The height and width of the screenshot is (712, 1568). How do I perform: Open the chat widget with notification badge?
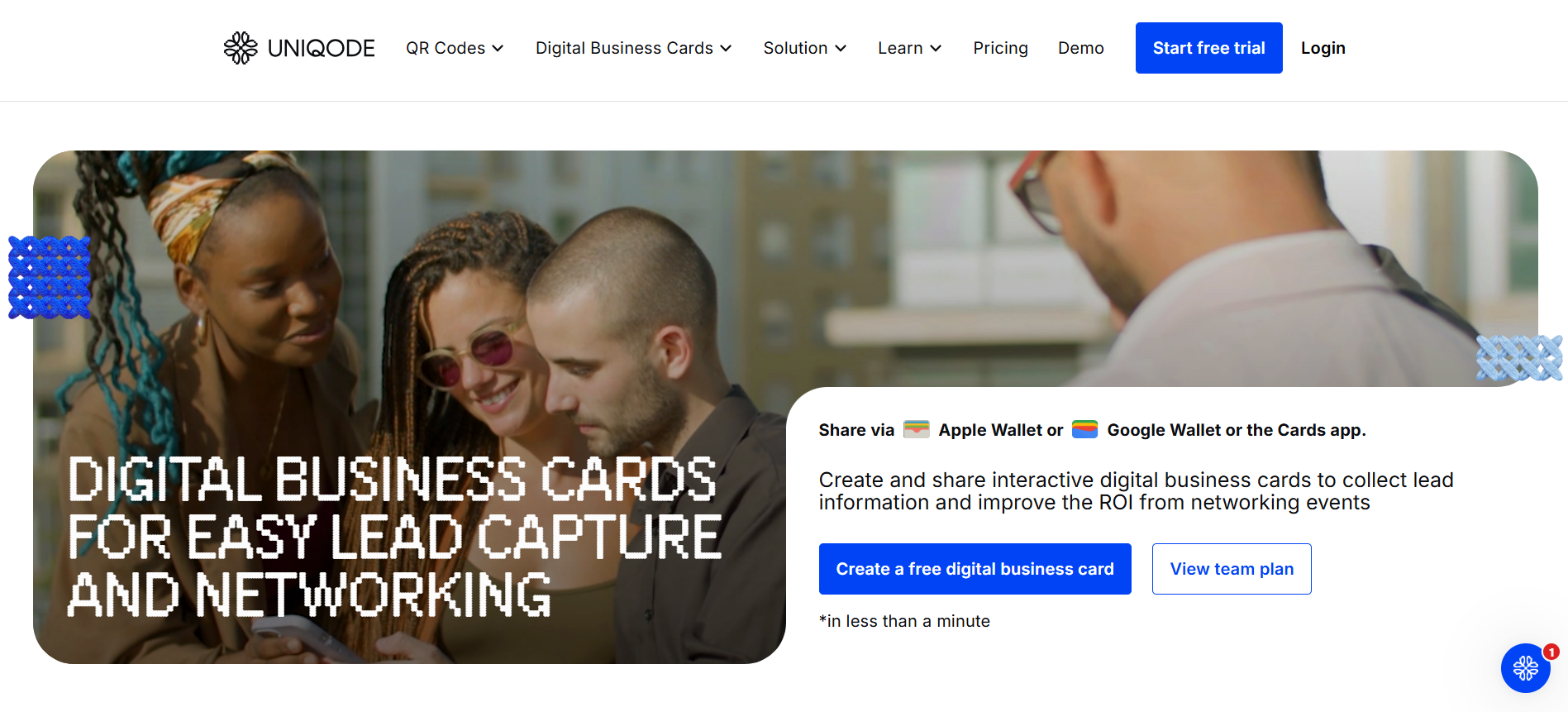pyautogui.click(x=1525, y=668)
